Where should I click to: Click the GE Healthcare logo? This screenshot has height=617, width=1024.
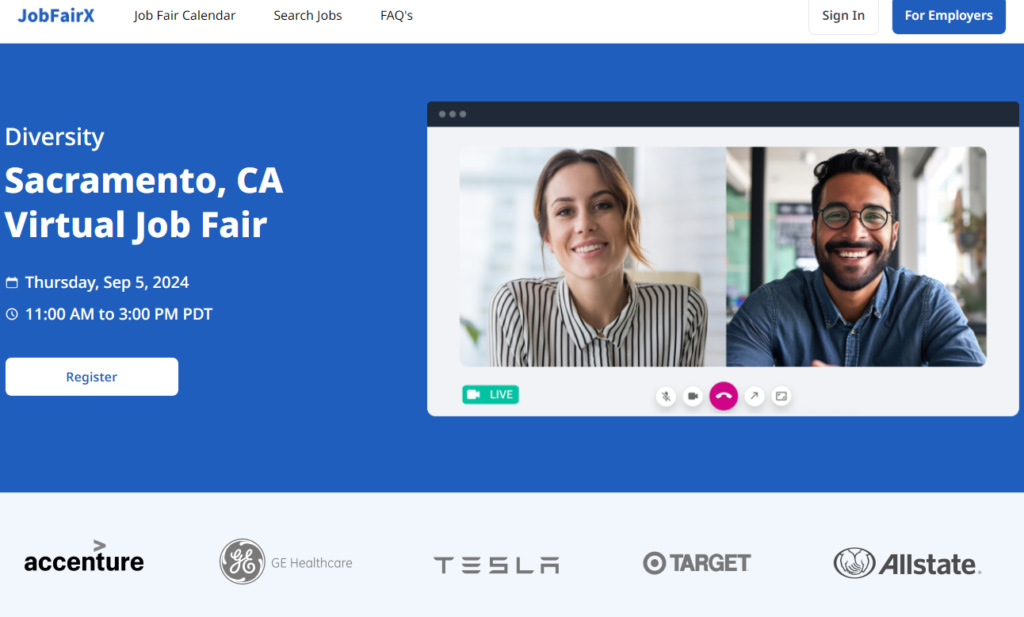click(286, 562)
